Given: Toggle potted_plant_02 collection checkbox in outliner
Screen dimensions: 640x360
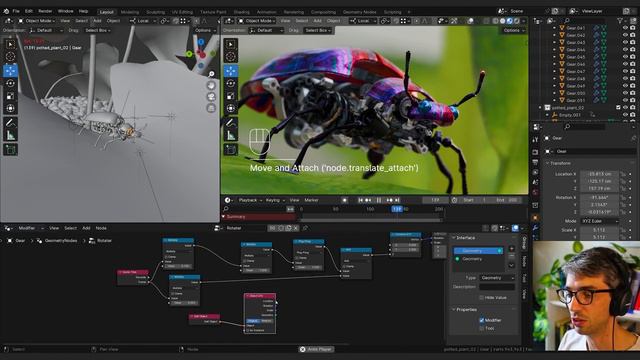Looking at the screenshot, I should pyautogui.click(x=618, y=108).
